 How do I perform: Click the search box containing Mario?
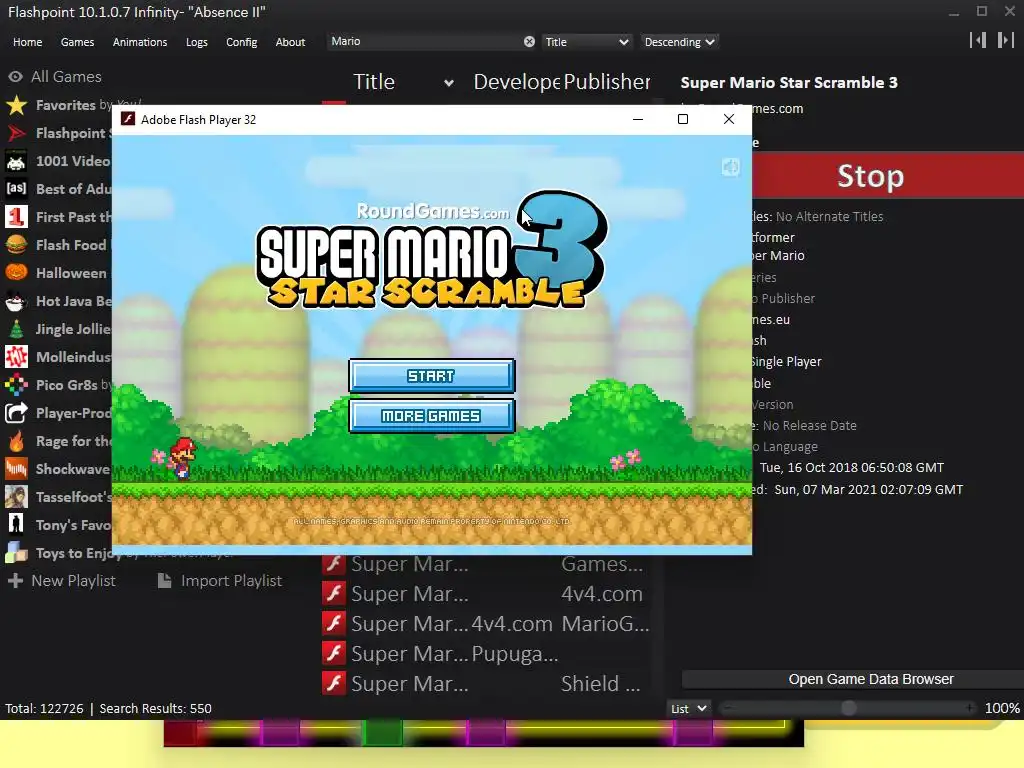tap(424, 42)
